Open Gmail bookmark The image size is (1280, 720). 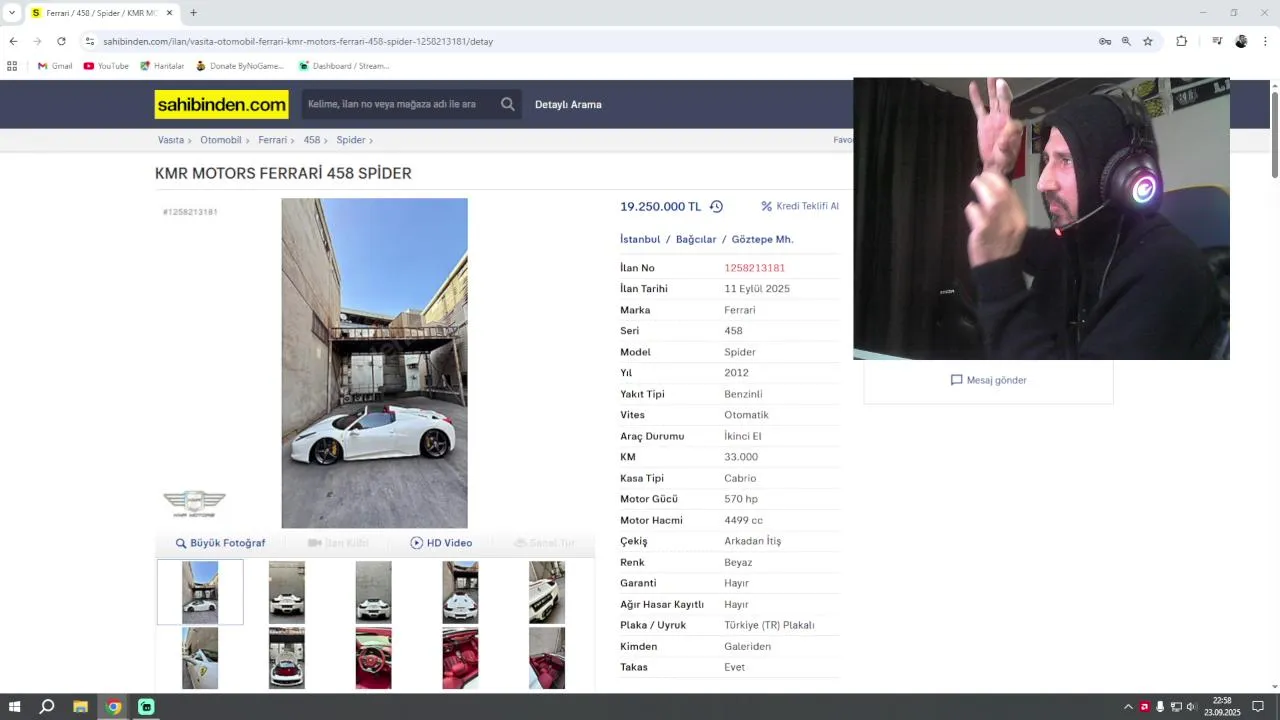tap(55, 66)
